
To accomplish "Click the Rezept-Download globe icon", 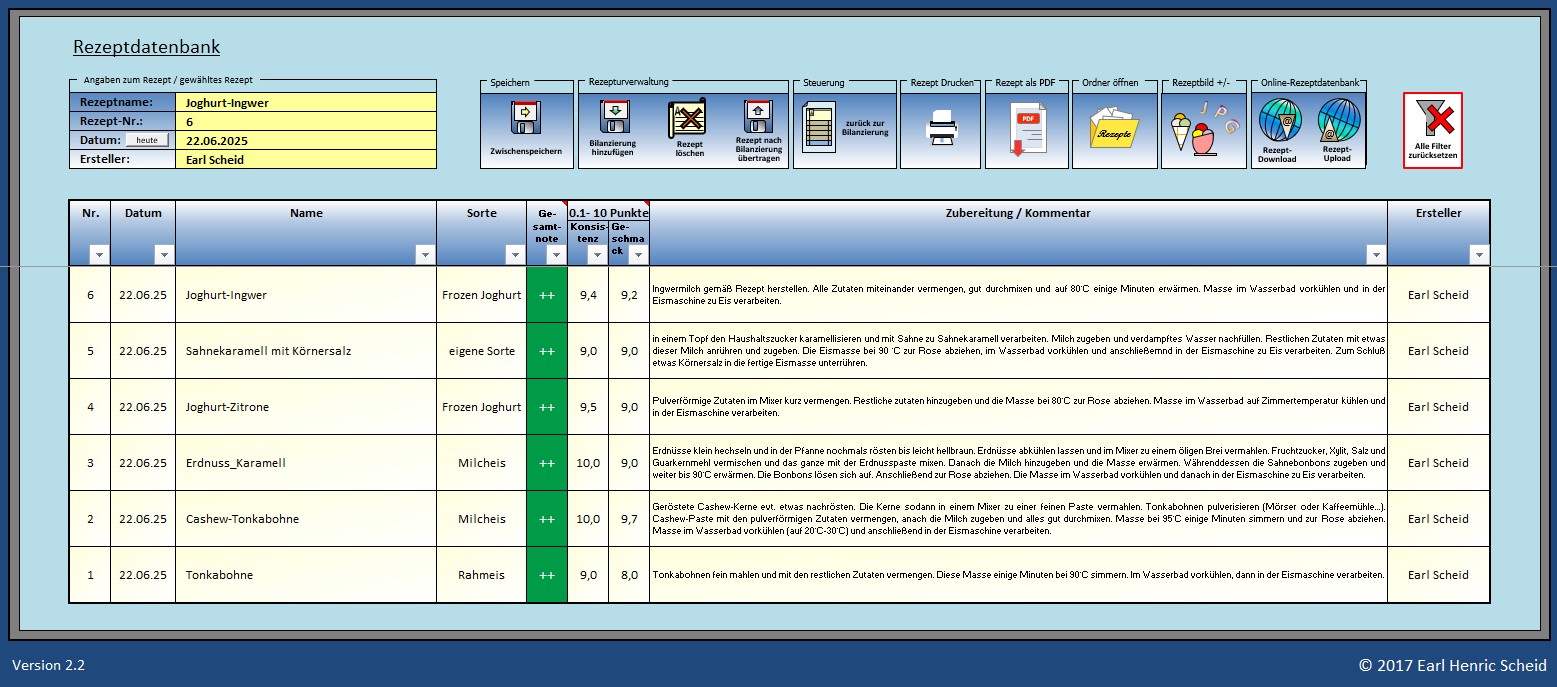I will (1278, 122).
